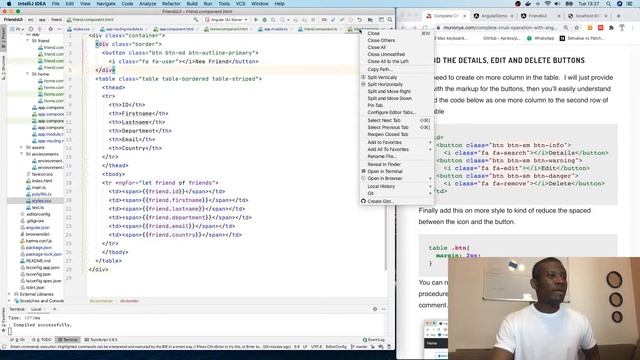
Task: Open the TODO tool window tab
Action: coord(42,340)
